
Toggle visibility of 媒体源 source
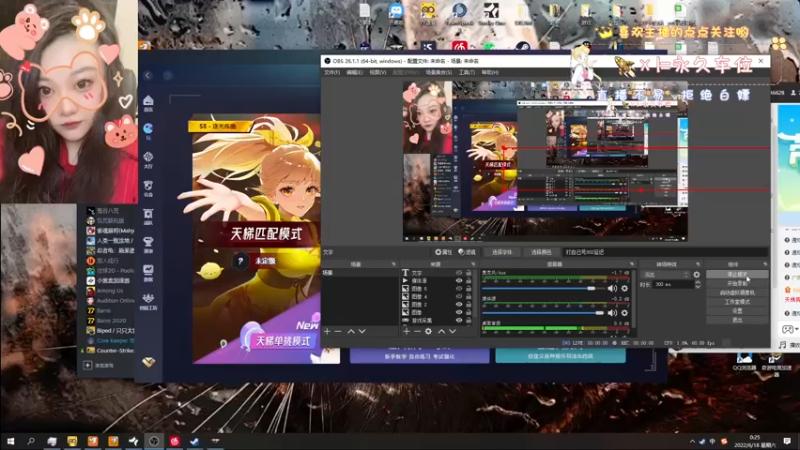tap(459, 281)
